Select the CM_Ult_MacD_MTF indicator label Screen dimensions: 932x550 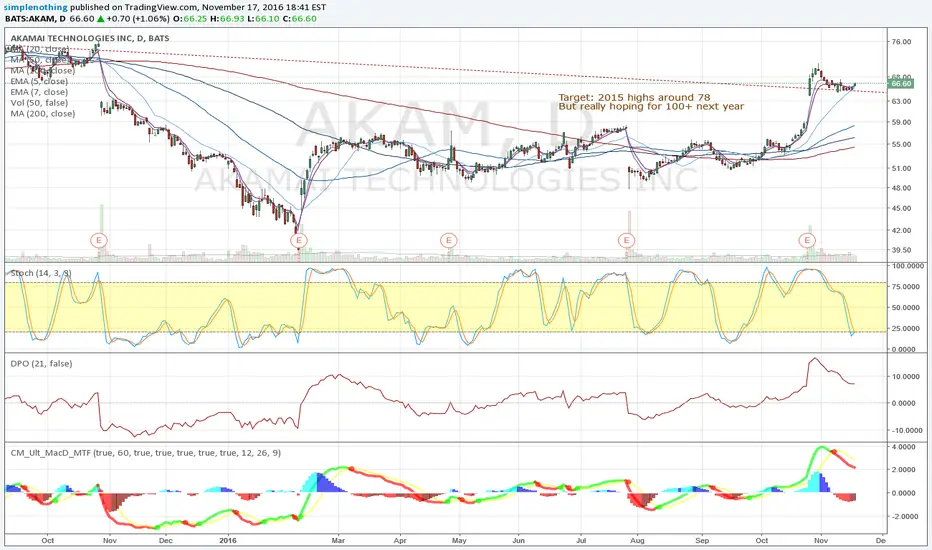click(146, 453)
